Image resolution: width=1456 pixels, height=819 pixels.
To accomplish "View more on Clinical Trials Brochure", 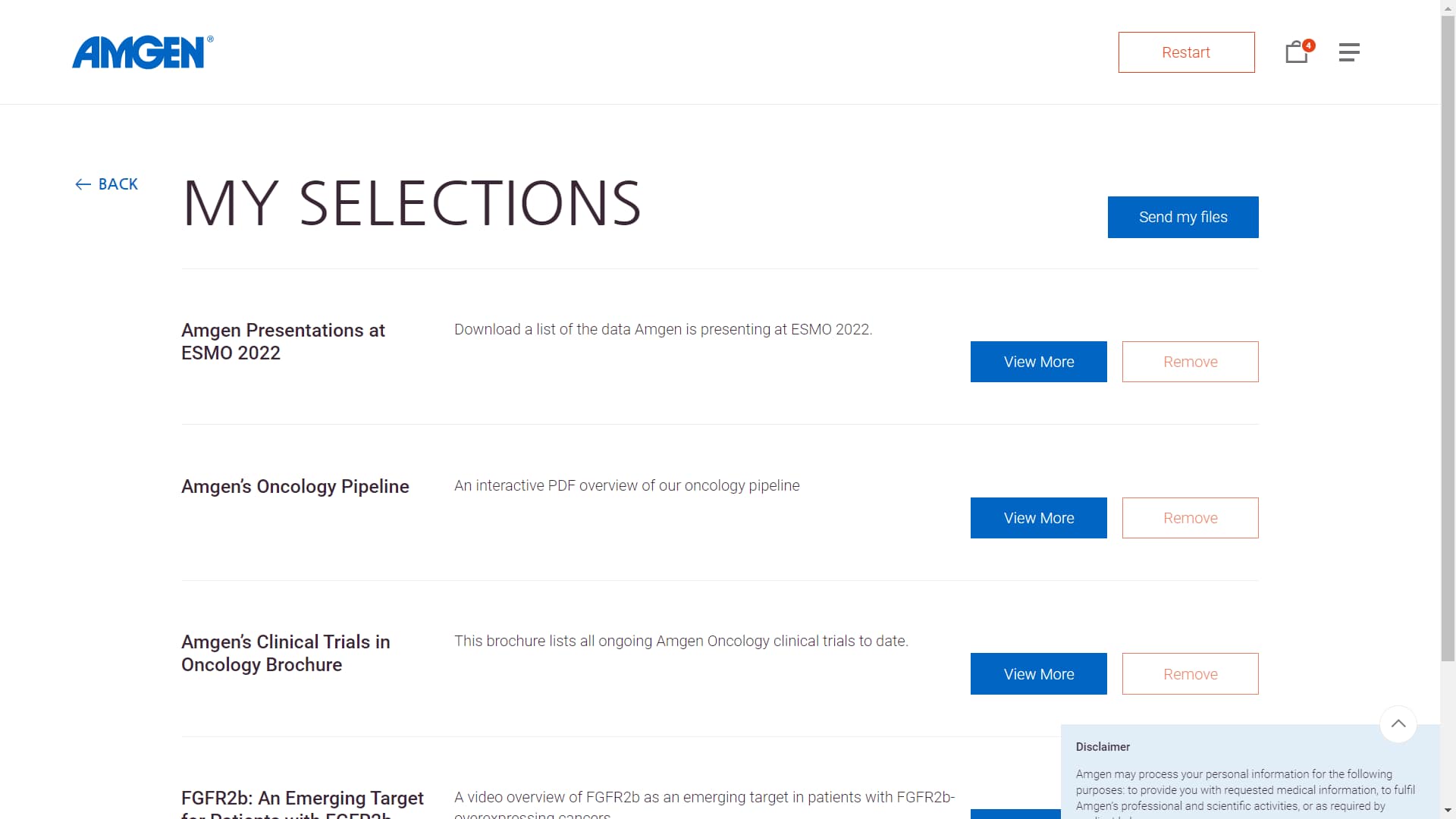I will coord(1038,673).
